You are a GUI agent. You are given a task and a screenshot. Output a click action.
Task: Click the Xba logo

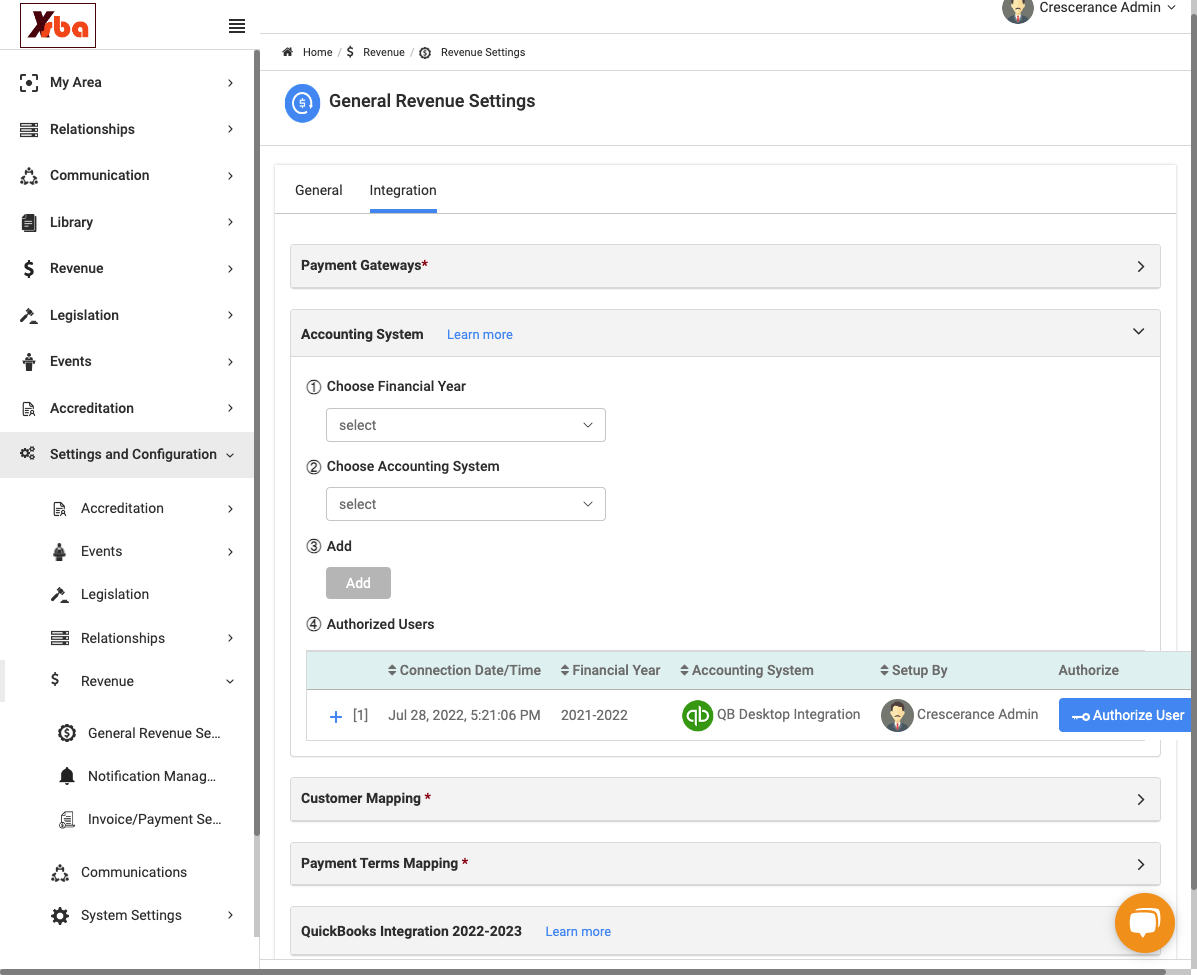58,25
